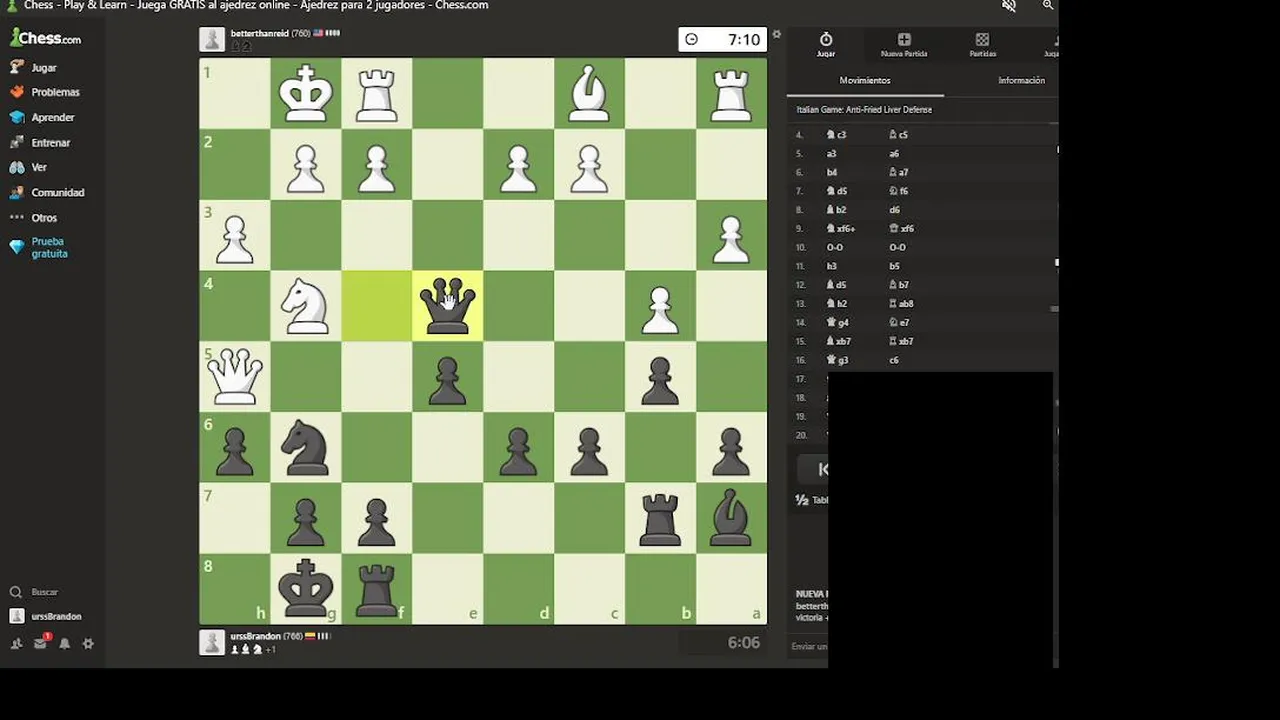Image resolution: width=1280 pixels, height=720 pixels.
Task: Select the black rook on b7
Action: coord(660,519)
